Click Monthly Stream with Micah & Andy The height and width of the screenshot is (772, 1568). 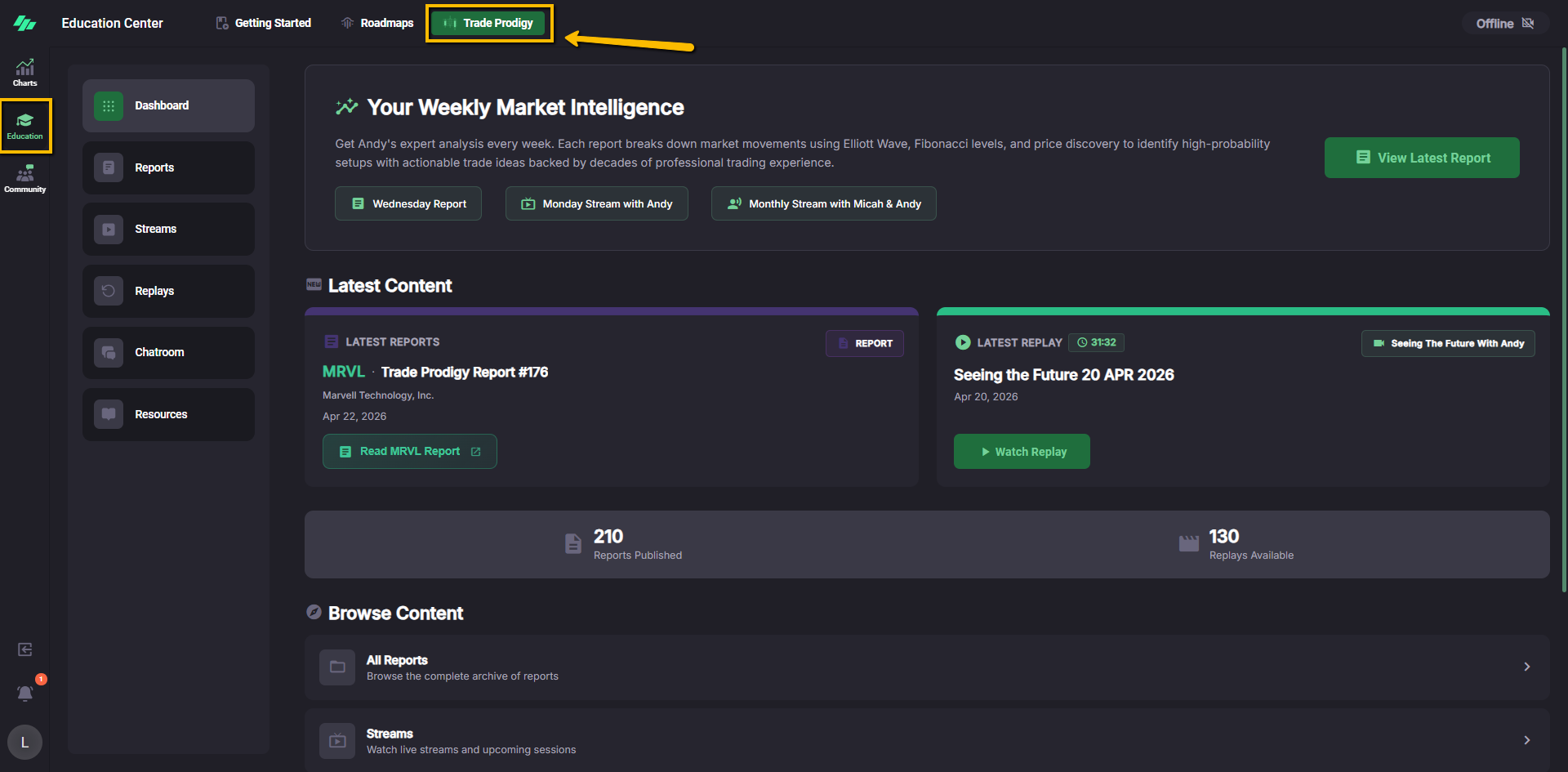(x=823, y=203)
